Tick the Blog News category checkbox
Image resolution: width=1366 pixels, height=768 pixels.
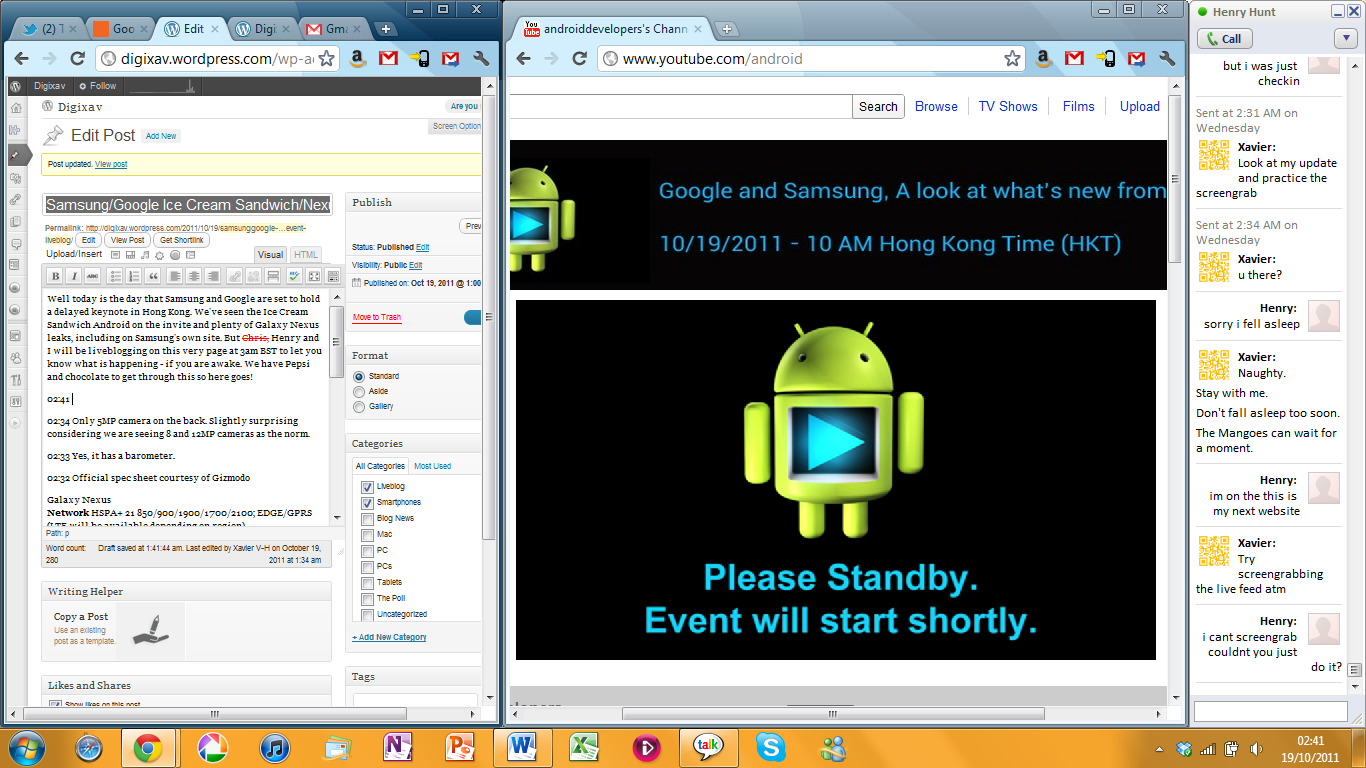coord(367,519)
